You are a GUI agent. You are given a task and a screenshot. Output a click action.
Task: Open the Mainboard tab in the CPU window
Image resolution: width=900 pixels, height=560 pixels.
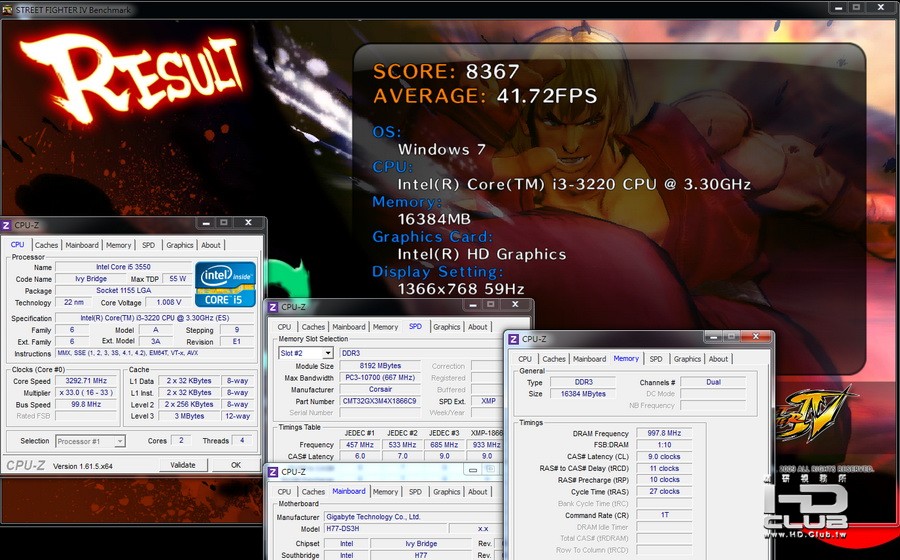point(82,245)
